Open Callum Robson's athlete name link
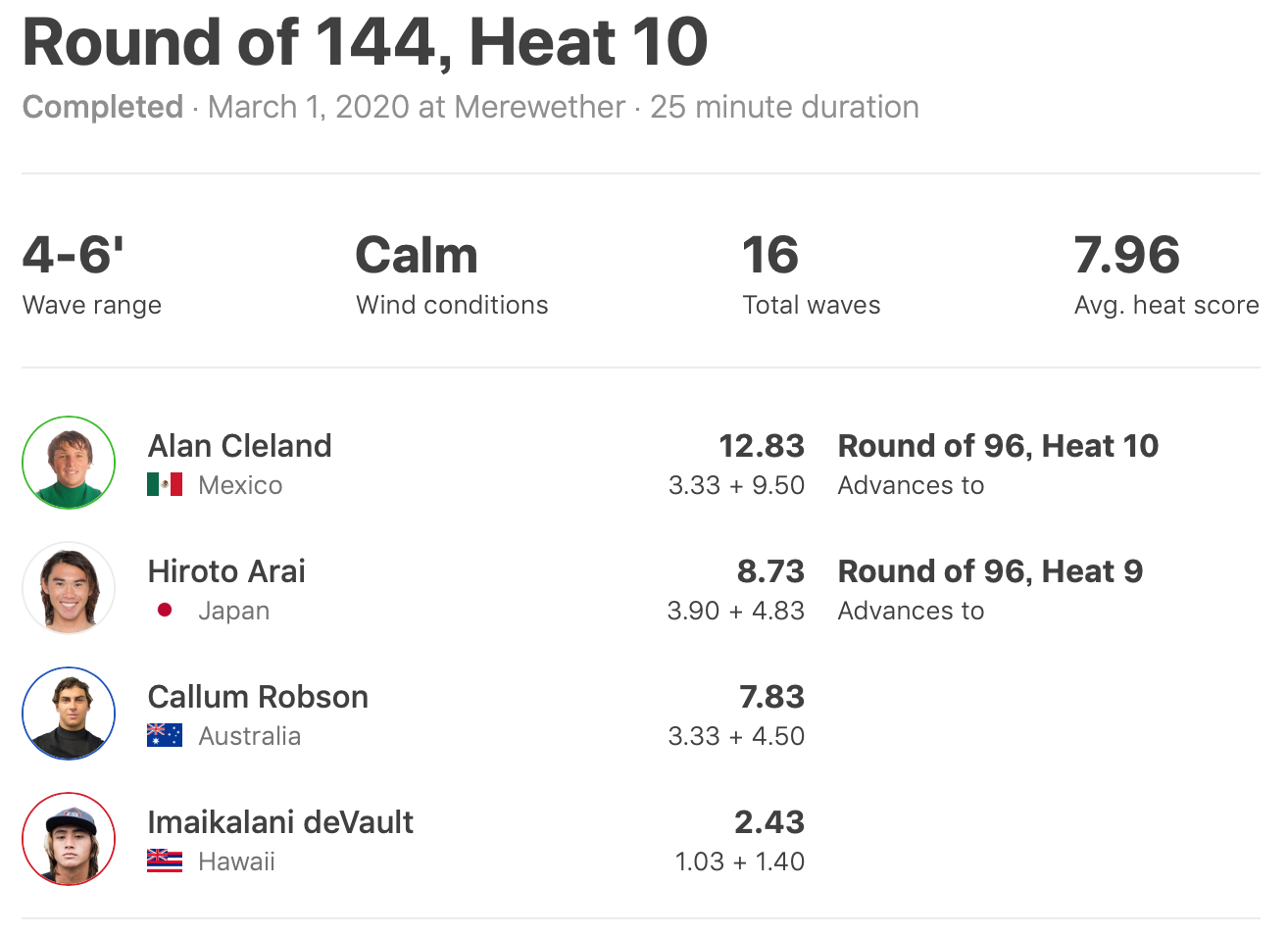The image size is (1288, 935). (258, 697)
